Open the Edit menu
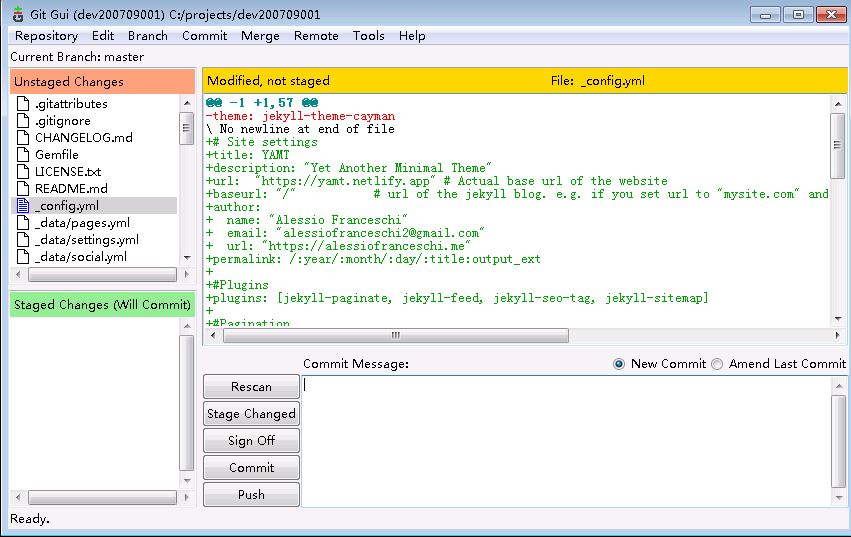Image resolution: width=851 pixels, height=537 pixels. [x=103, y=36]
